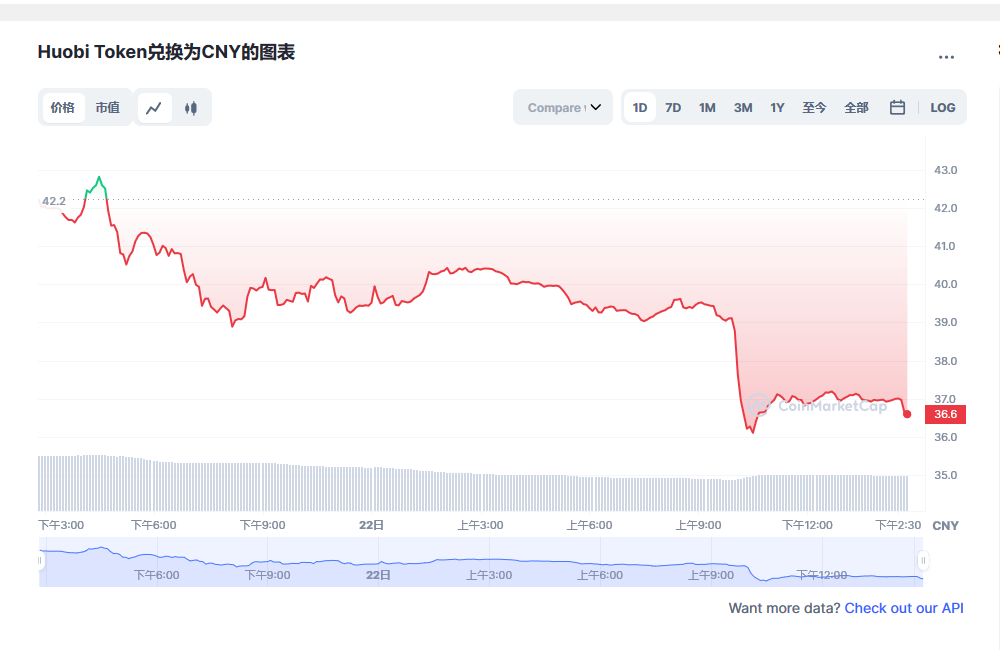Switch to candlestick chart icon
The width and height of the screenshot is (1000, 650).
(191, 108)
